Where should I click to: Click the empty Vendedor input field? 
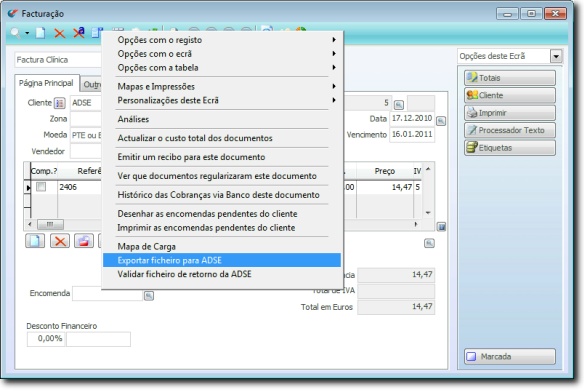pyautogui.click(x=86, y=151)
